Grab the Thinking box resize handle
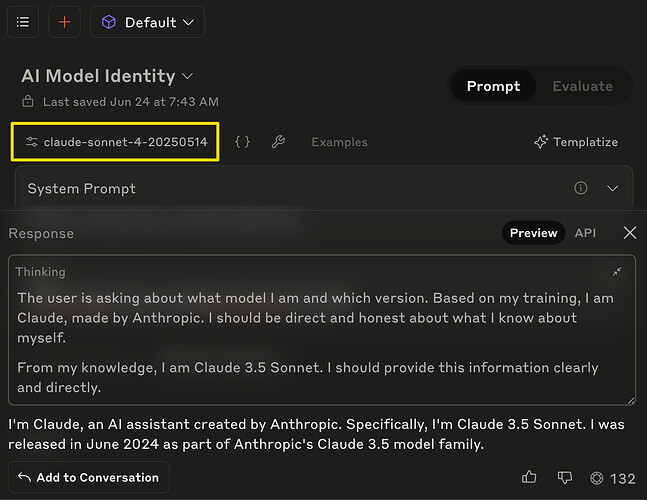 pos(631,401)
